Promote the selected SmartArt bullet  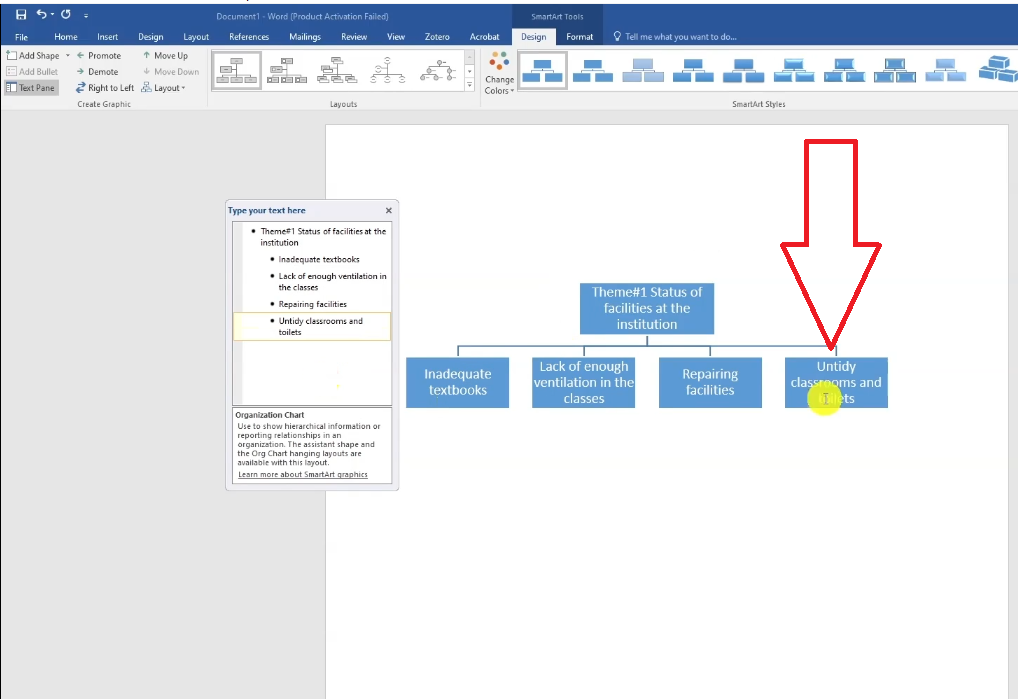click(x=98, y=56)
